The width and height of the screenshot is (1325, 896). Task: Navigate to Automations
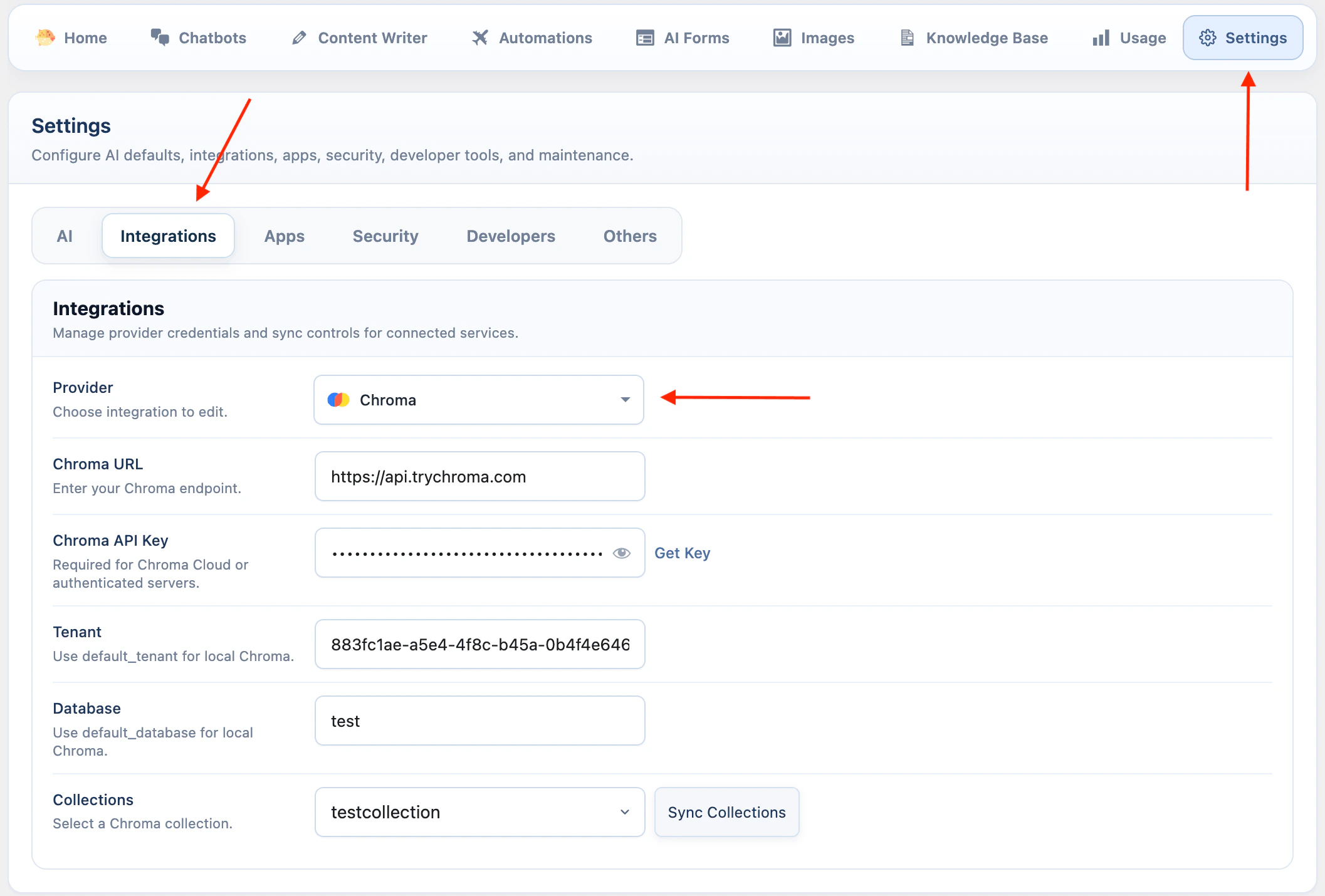point(532,38)
